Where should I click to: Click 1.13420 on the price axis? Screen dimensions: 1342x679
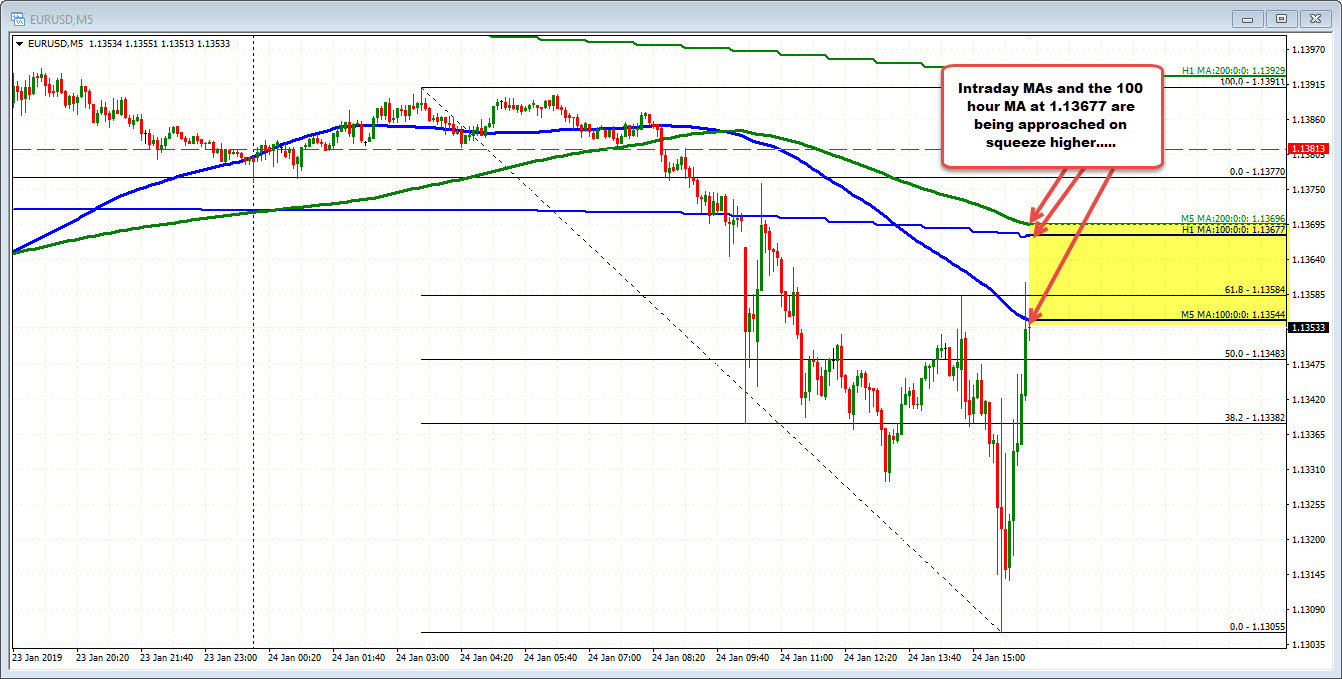1310,399
